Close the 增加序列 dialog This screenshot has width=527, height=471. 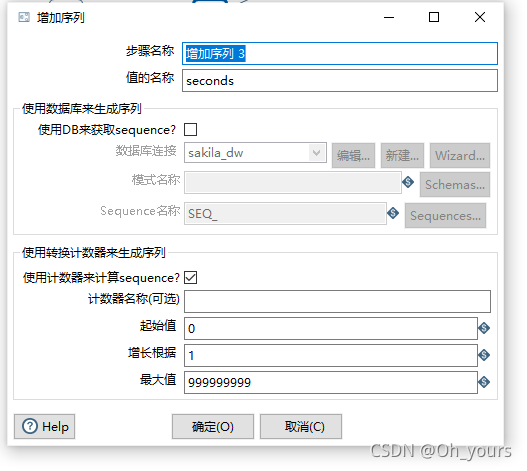click(x=480, y=17)
